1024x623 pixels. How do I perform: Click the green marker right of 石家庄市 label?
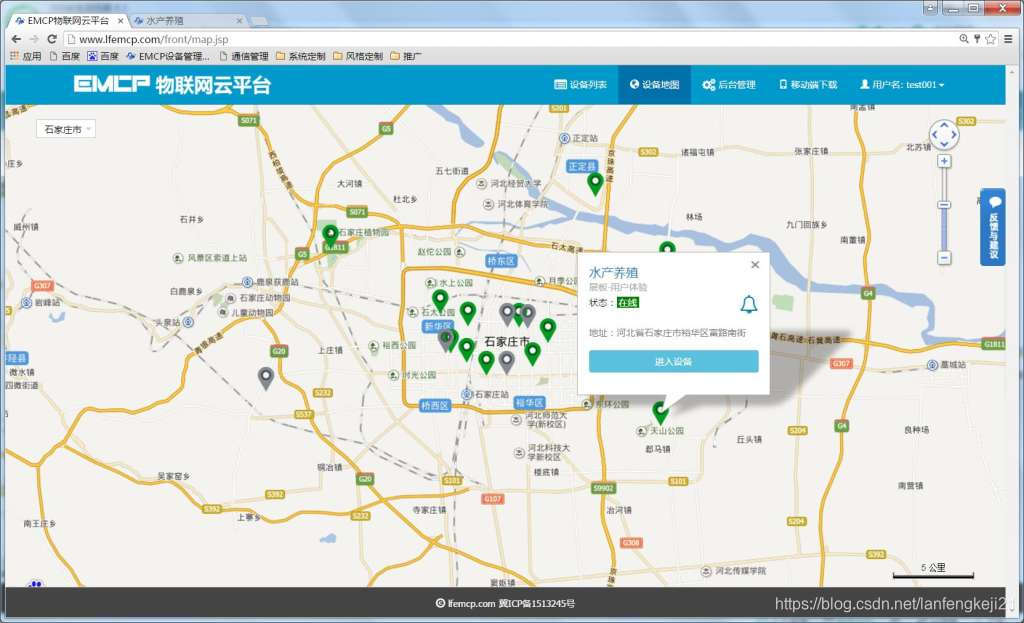pyautogui.click(x=548, y=329)
